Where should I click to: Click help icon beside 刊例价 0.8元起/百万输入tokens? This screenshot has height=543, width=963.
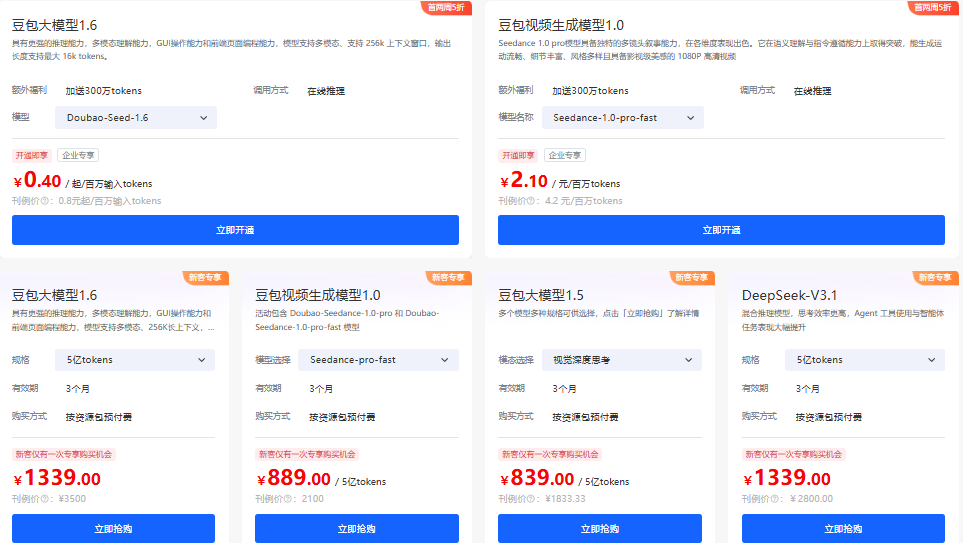pos(44,201)
